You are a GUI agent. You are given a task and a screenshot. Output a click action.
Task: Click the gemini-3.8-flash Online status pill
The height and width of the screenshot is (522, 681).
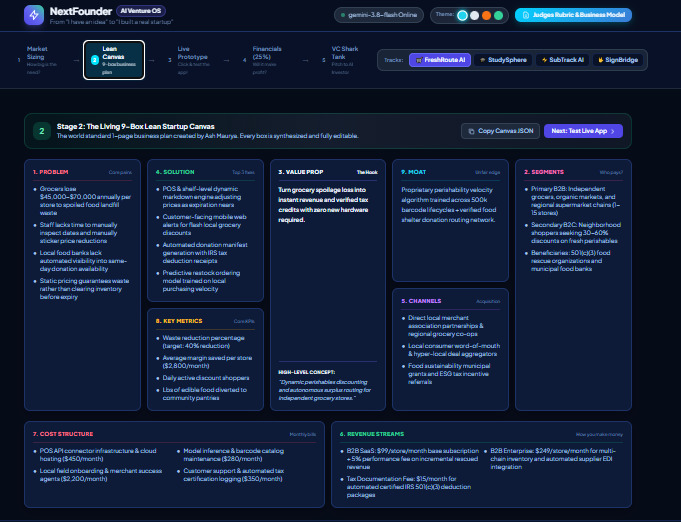coord(379,15)
